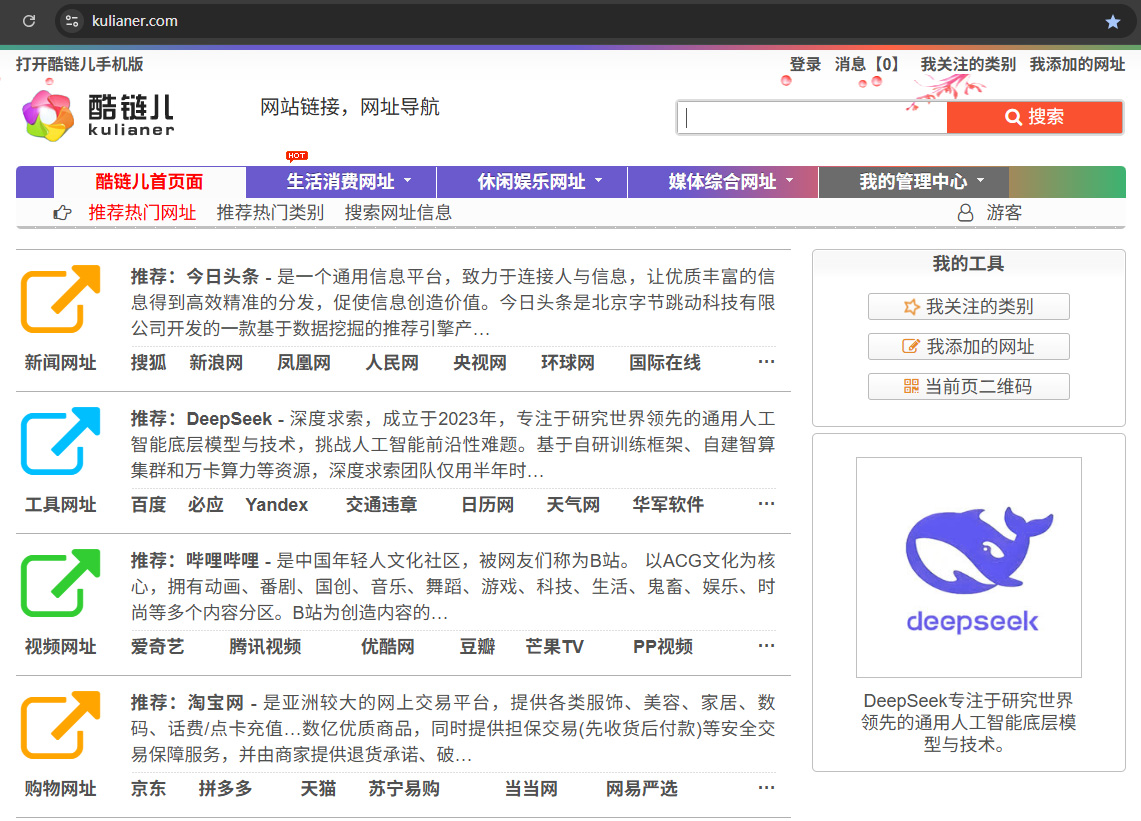1141x821 pixels.
Task: Click the edit icon on 我添加的网址 button
Action: pyautogui.click(x=910, y=346)
